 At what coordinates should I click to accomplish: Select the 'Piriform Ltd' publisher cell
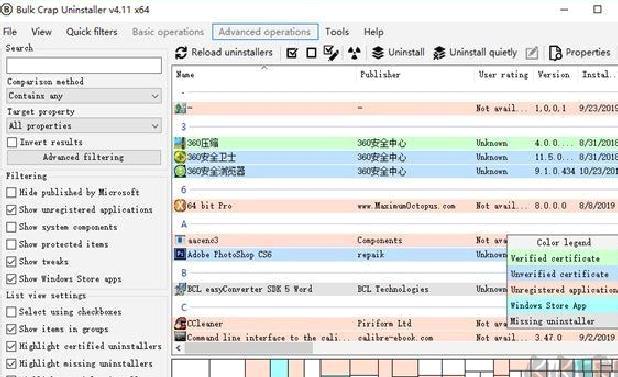(385, 323)
